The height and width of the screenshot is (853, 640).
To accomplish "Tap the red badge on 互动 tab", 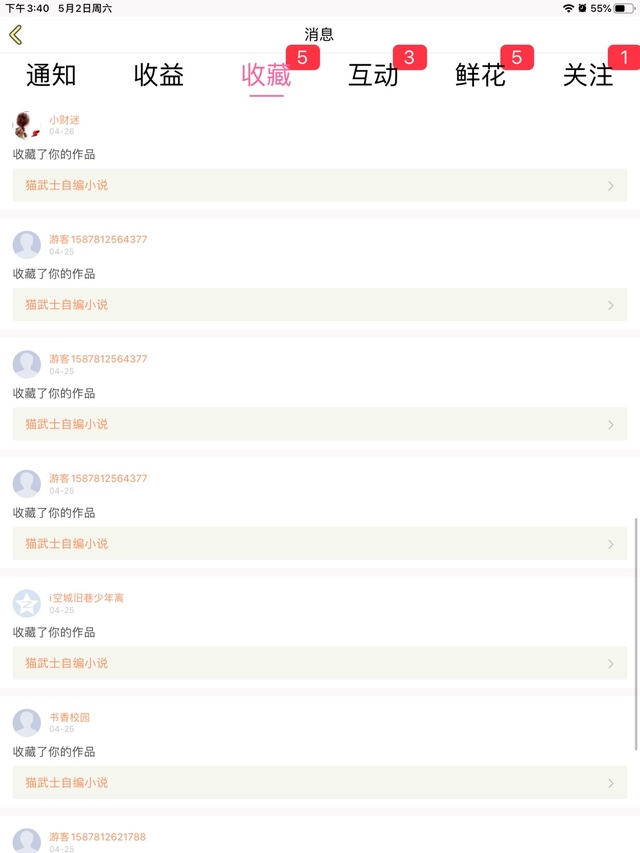I will tap(409, 58).
